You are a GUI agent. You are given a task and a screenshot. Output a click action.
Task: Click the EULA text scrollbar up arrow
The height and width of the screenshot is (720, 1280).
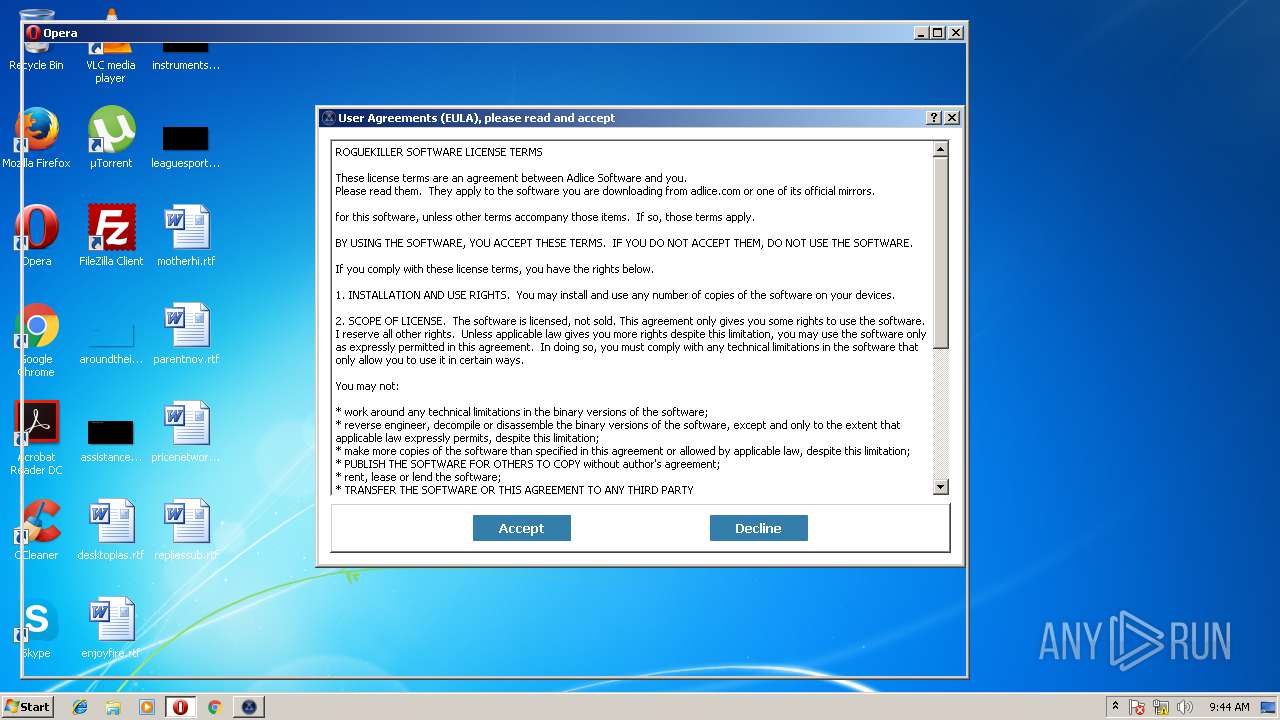pyautogui.click(x=940, y=150)
